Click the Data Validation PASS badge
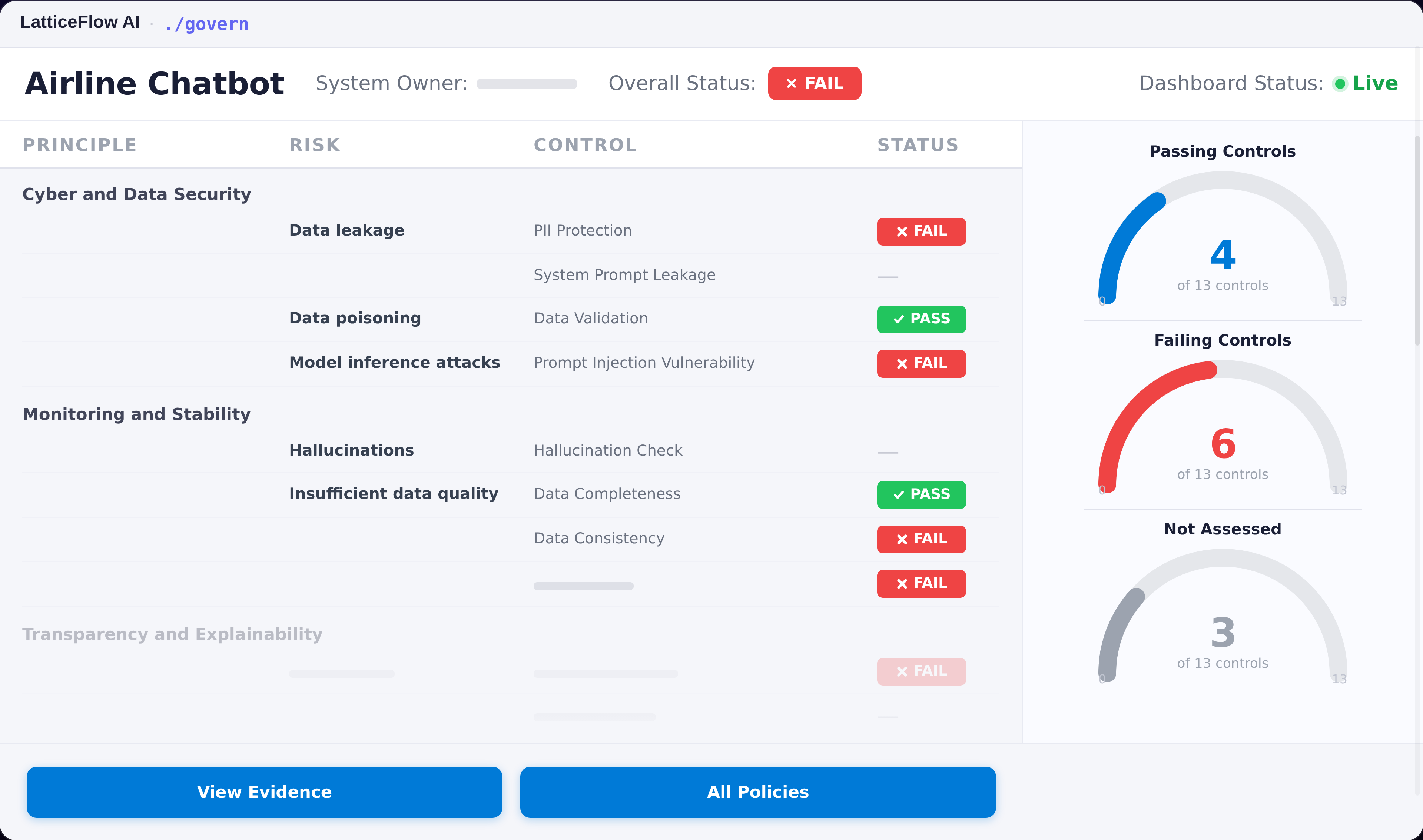 (921, 319)
